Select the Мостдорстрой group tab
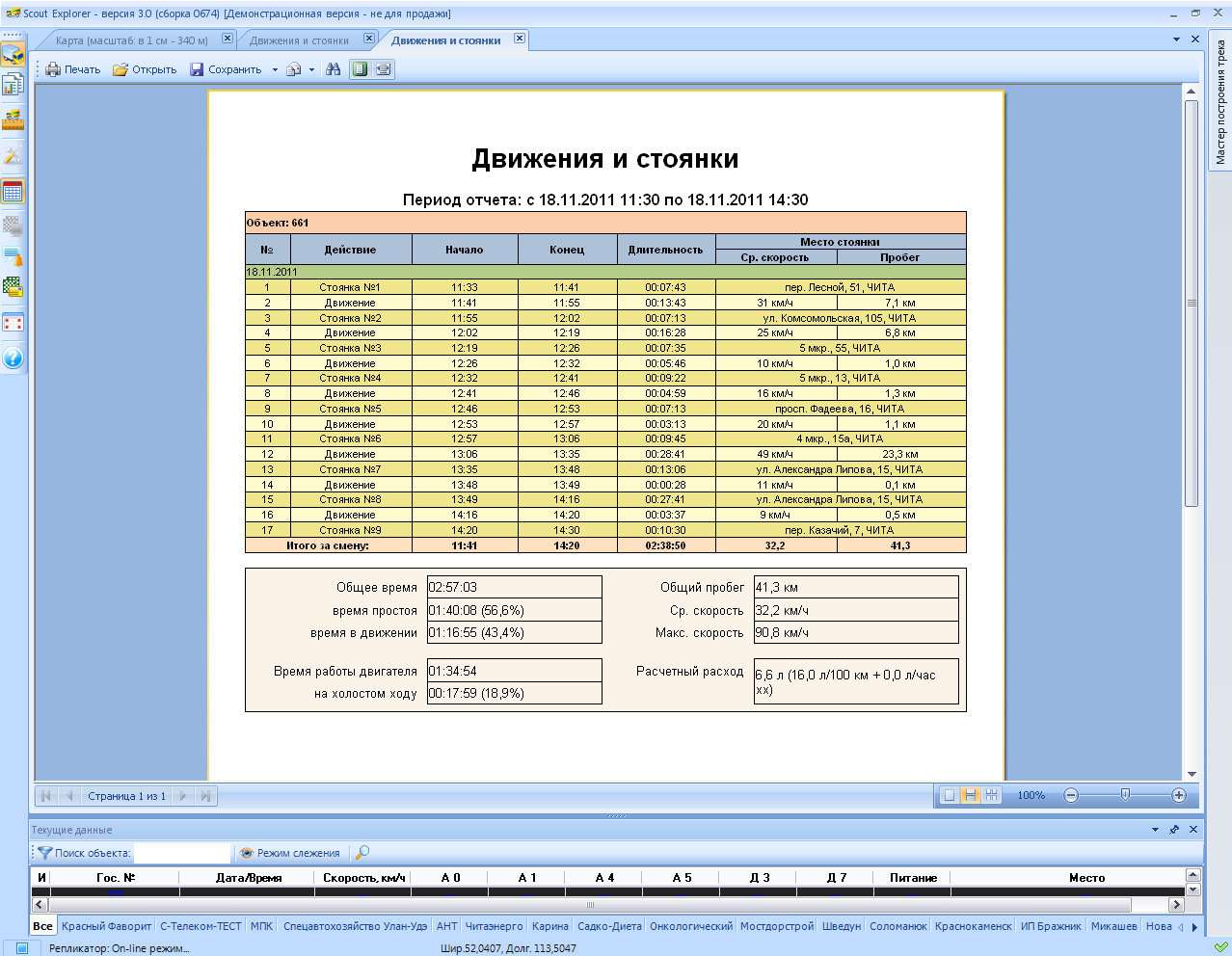The image size is (1232, 956). click(x=777, y=926)
